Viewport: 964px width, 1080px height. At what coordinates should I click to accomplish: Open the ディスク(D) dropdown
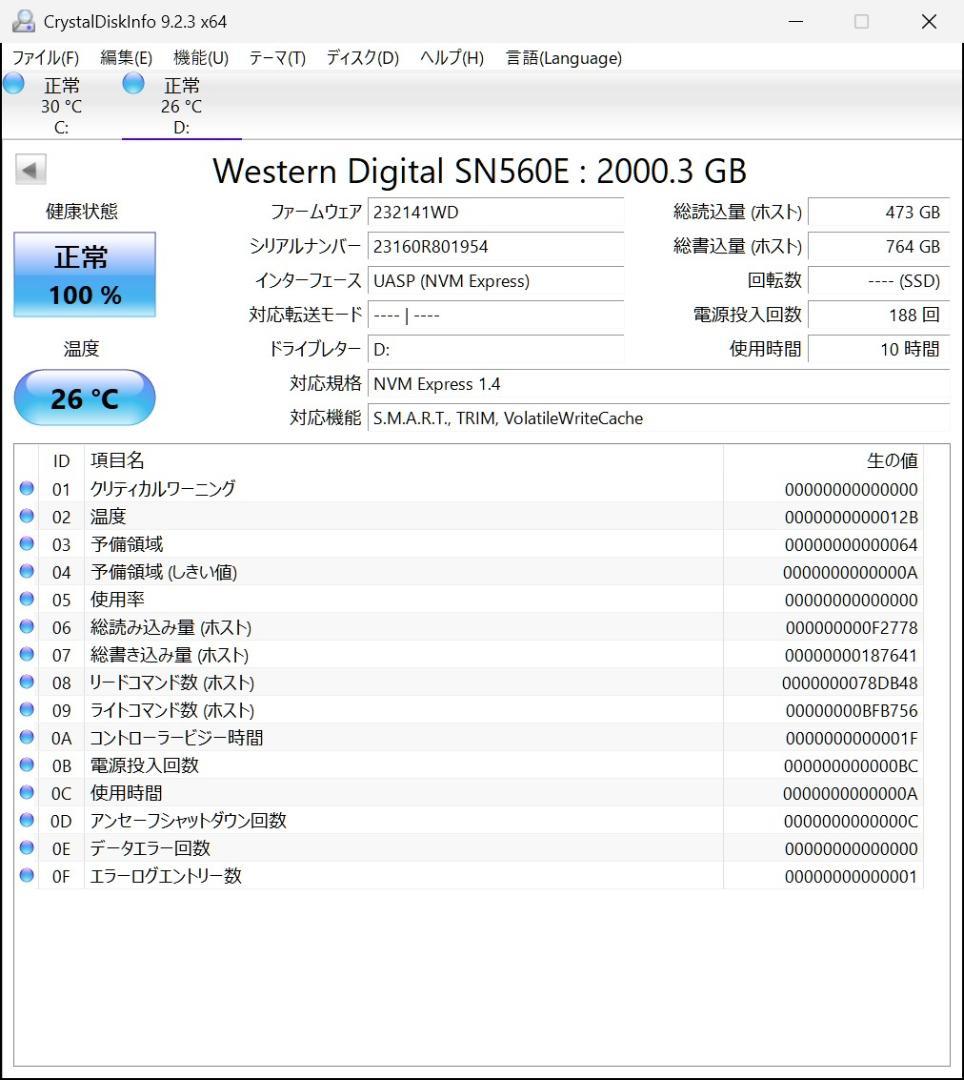pyautogui.click(x=360, y=58)
